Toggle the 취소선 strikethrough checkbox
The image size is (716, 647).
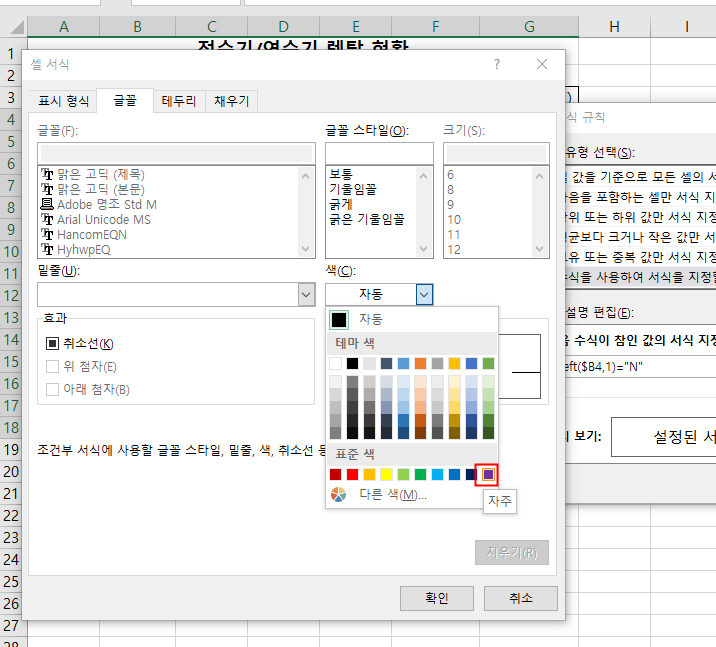click(x=53, y=343)
